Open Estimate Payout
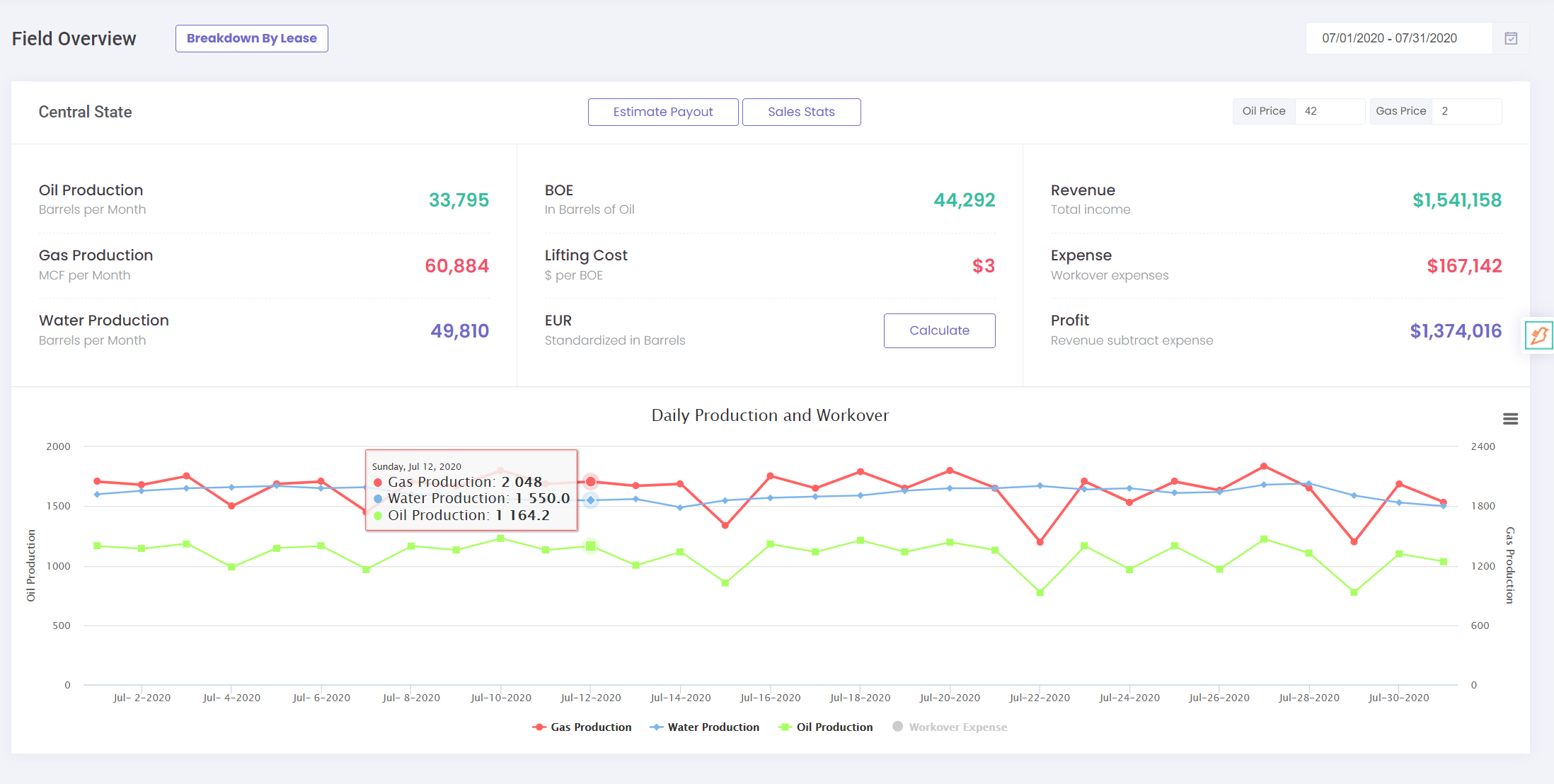 (x=662, y=112)
